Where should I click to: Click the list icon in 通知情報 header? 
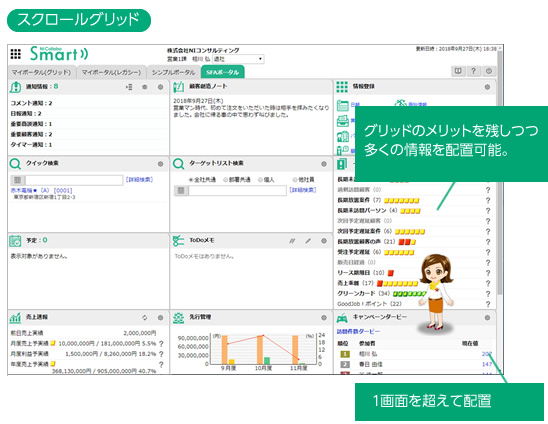[x=129, y=87]
